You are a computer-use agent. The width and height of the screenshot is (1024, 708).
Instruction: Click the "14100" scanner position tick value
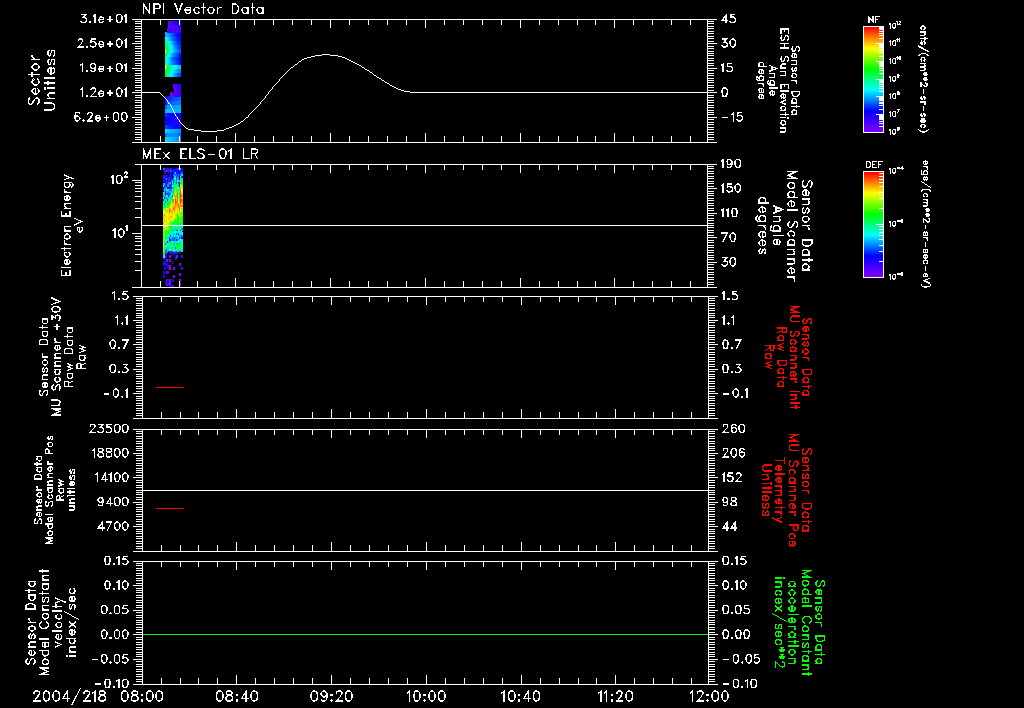[x=109, y=477]
